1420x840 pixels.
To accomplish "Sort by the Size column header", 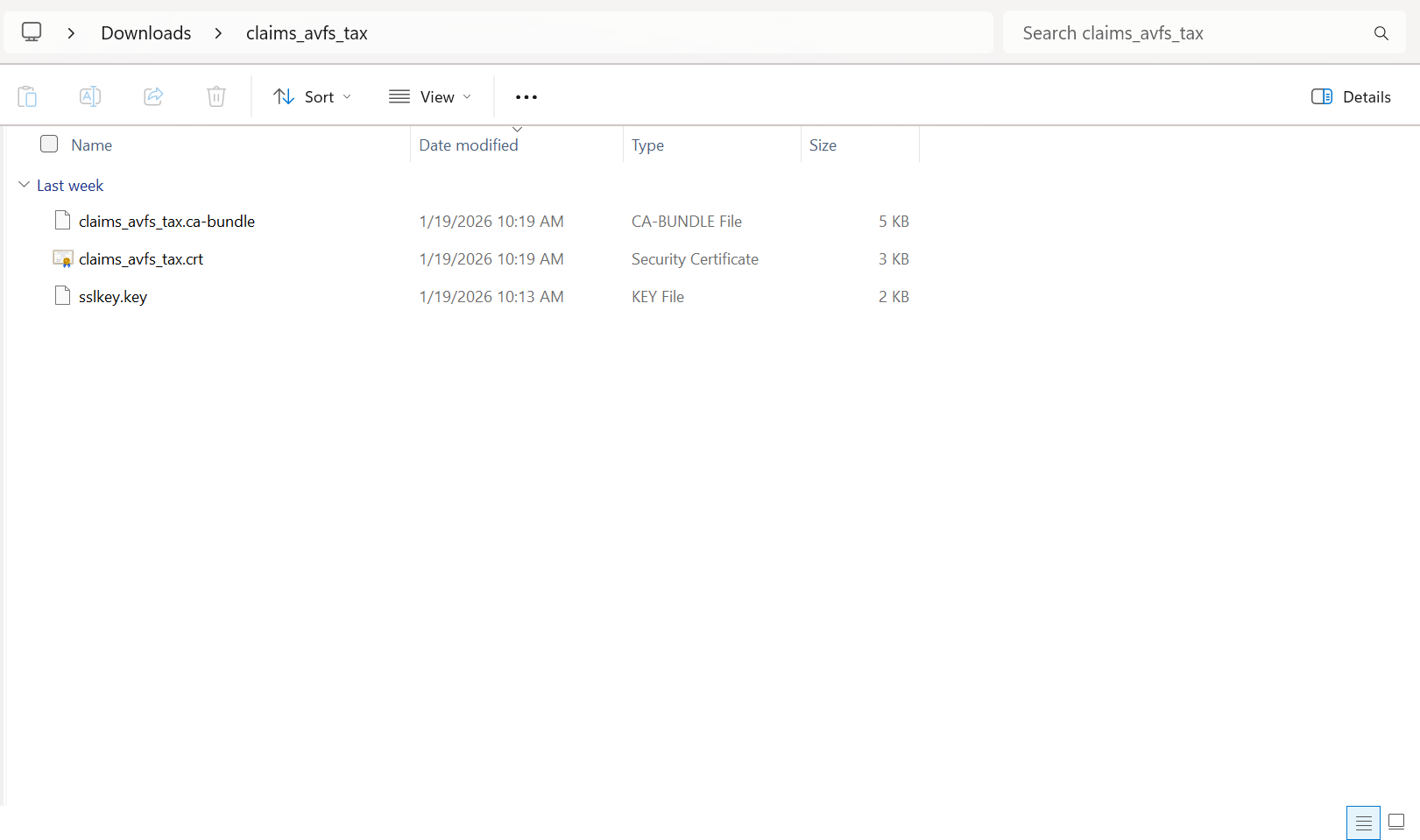I will pos(823,145).
